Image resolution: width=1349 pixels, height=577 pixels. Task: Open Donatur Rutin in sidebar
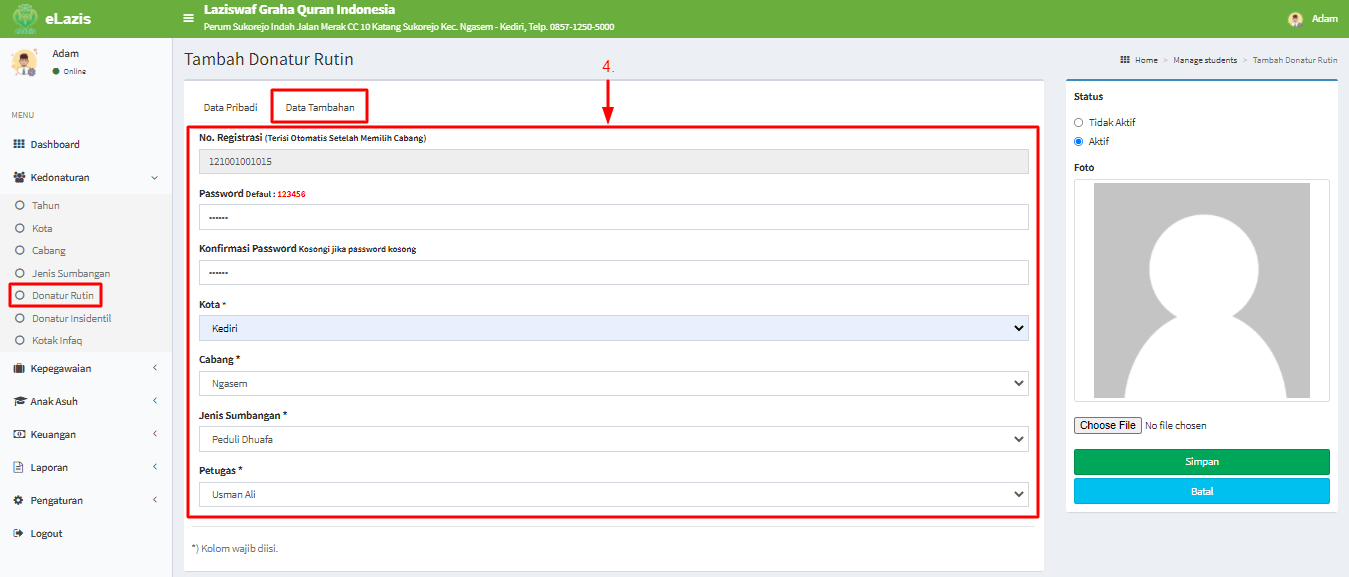(x=63, y=296)
